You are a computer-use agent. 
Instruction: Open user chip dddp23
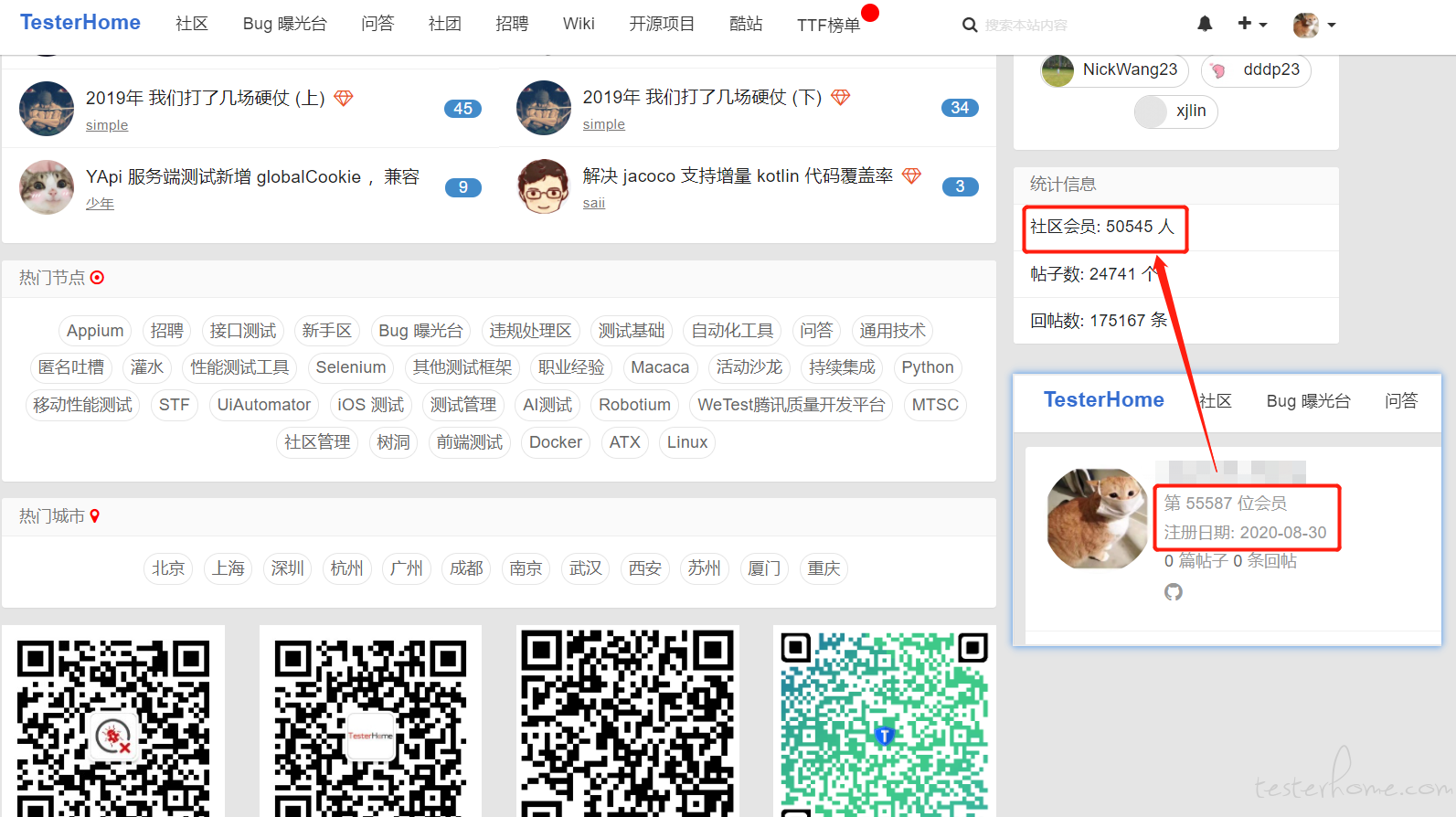point(1256,69)
